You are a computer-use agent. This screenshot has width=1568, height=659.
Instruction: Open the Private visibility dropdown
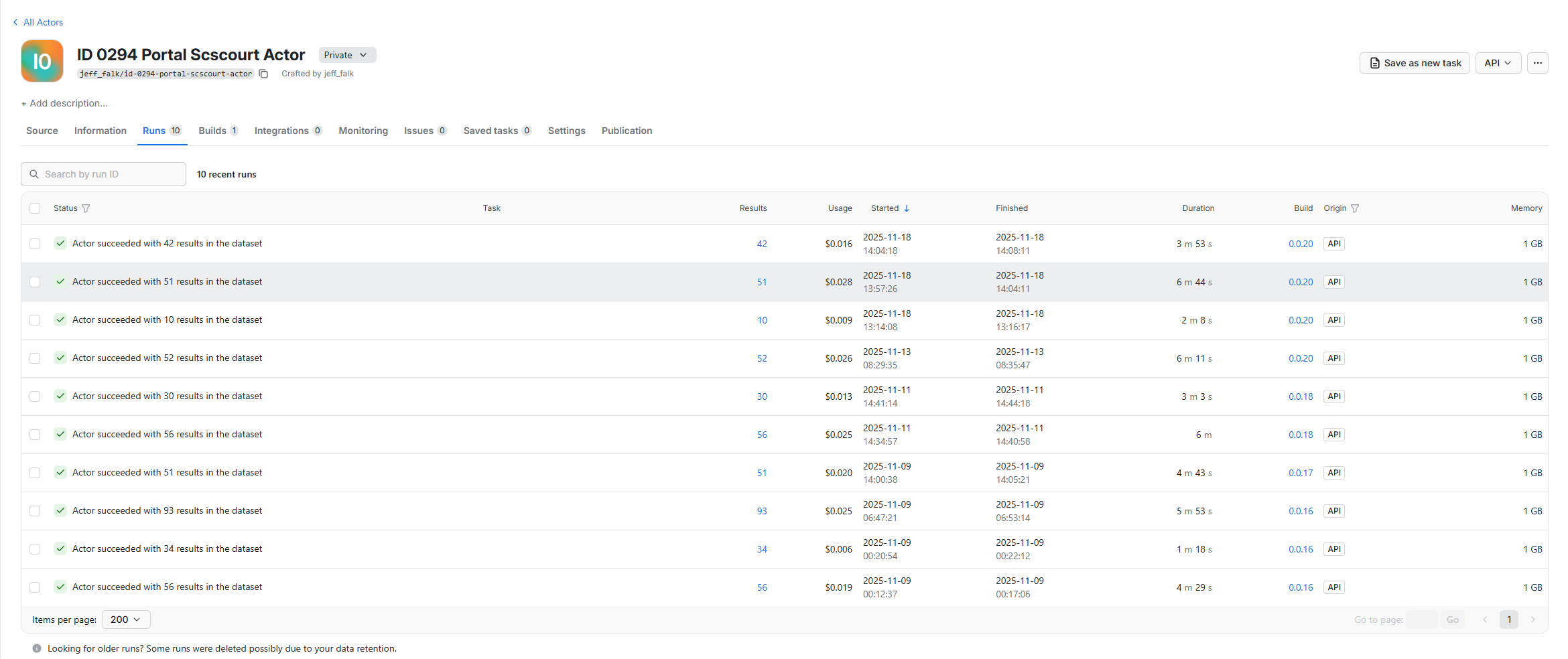(x=346, y=54)
